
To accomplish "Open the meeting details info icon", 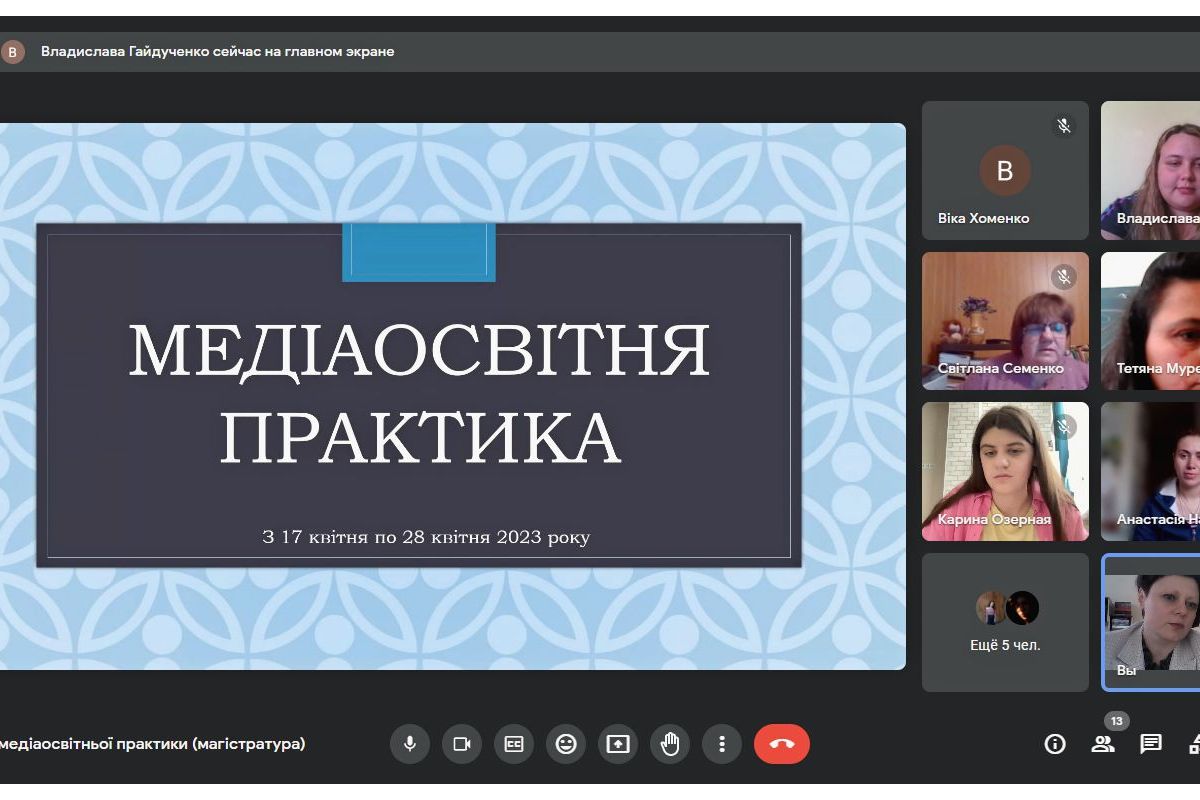I will (x=1055, y=744).
